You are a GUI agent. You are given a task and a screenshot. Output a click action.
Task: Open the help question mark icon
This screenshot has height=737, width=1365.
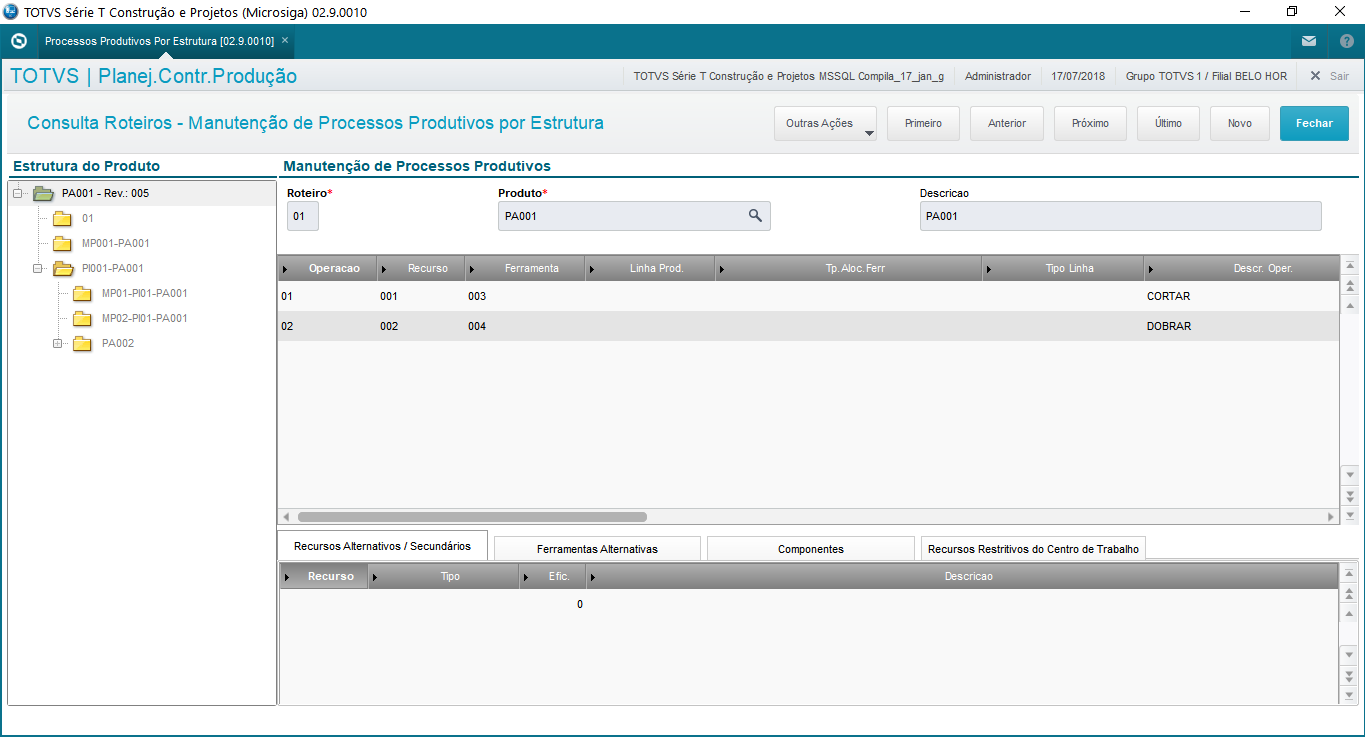[x=1347, y=41]
